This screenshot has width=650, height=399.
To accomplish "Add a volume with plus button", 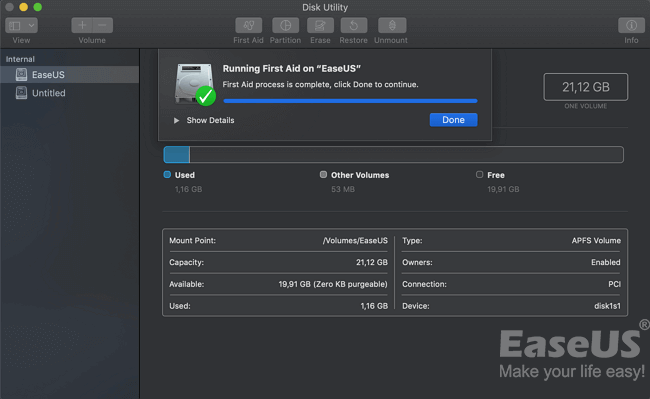I will tap(82, 26).
